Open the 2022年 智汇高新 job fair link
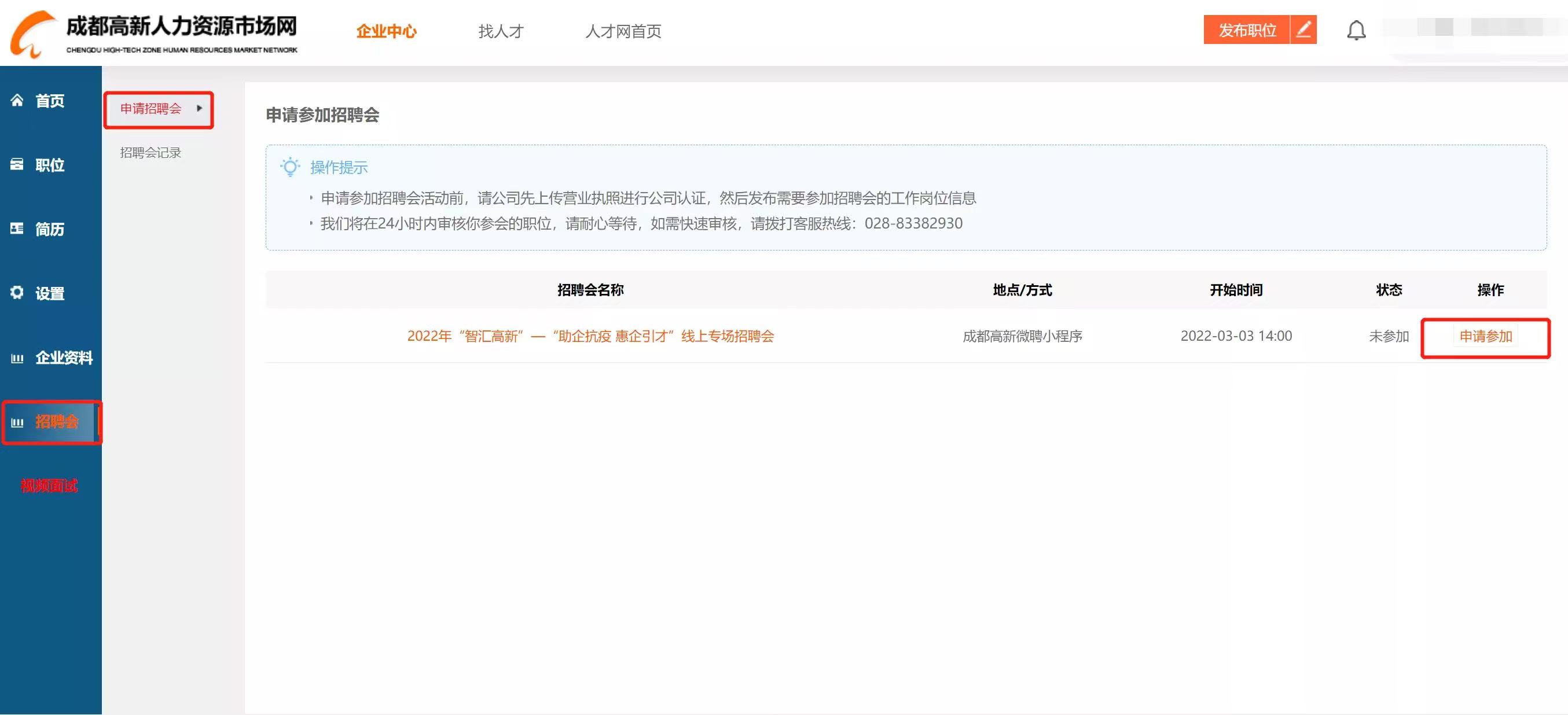The width and height of the screenshot is (1568, 715). coord(590,337)
